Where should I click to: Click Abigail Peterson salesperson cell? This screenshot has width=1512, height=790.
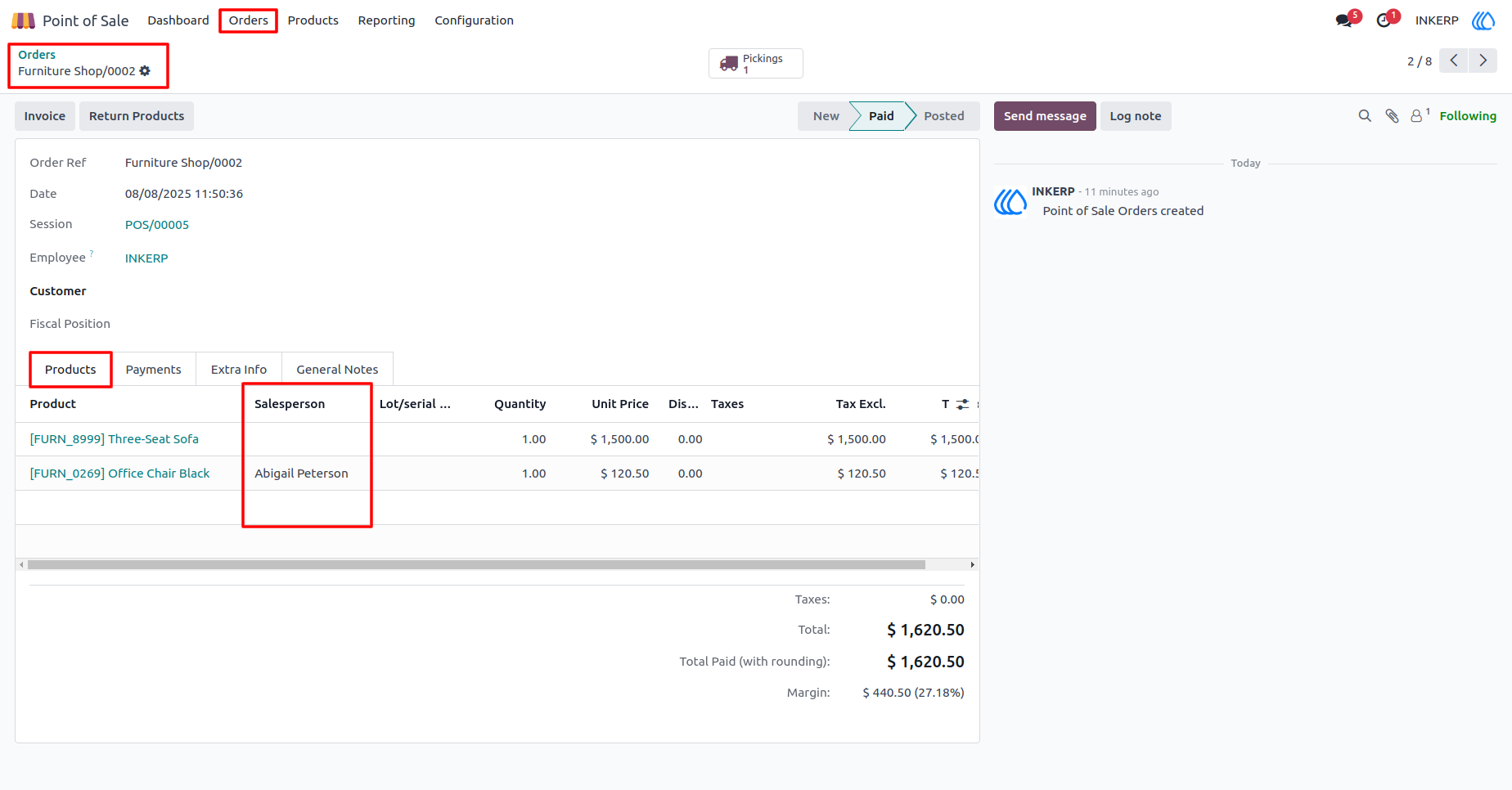click(301, 474)
